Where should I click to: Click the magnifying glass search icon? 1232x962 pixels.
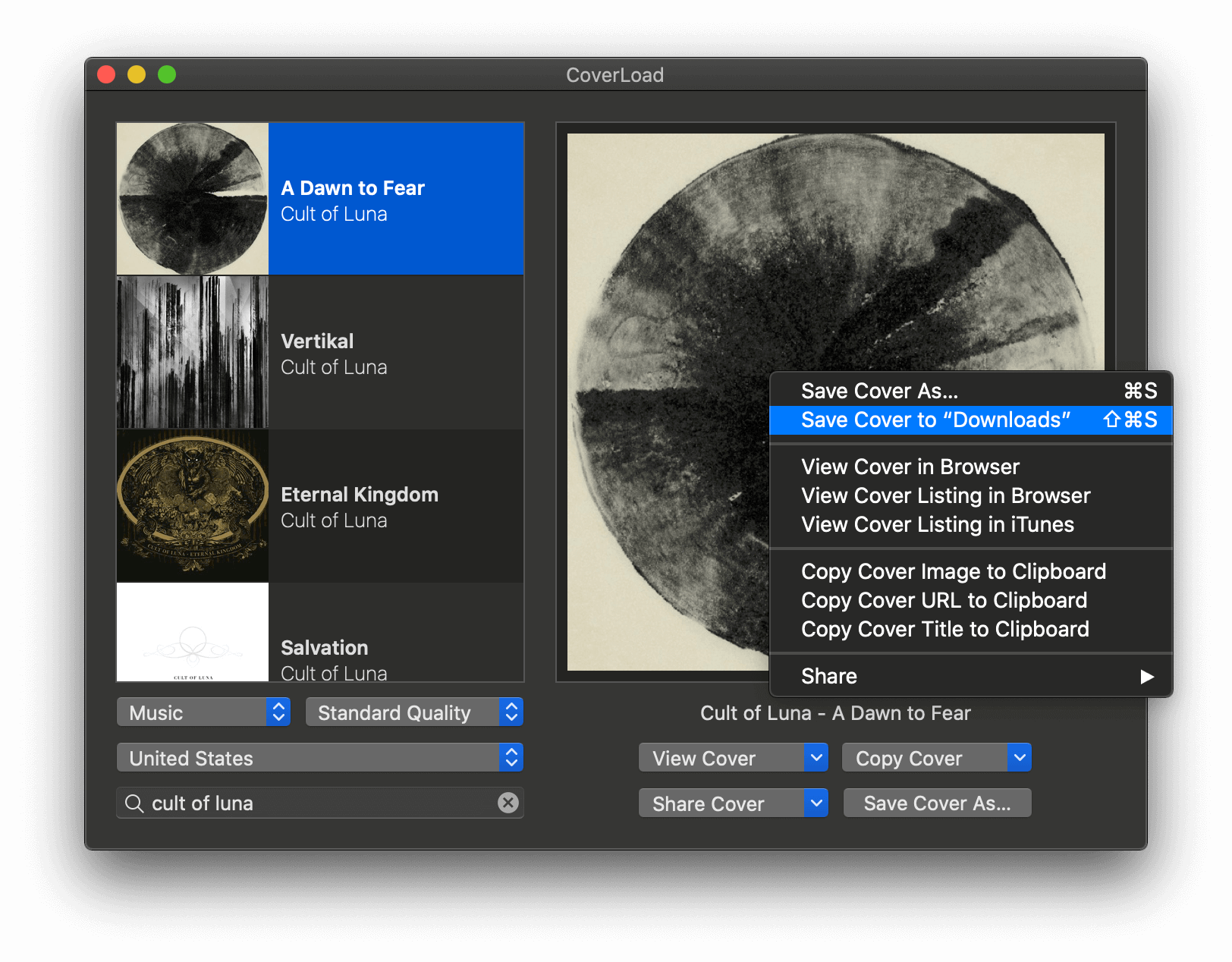click(134, 803)
